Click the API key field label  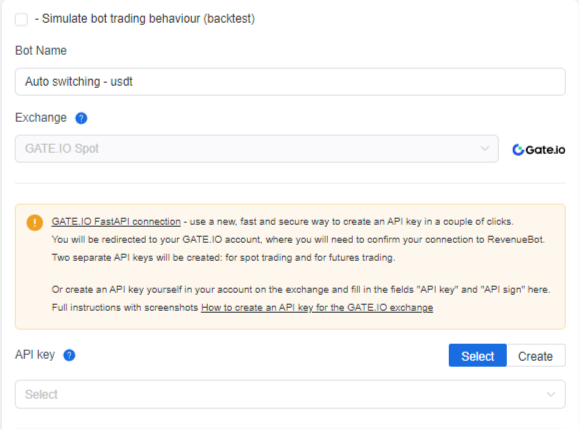tap(35, 355)
